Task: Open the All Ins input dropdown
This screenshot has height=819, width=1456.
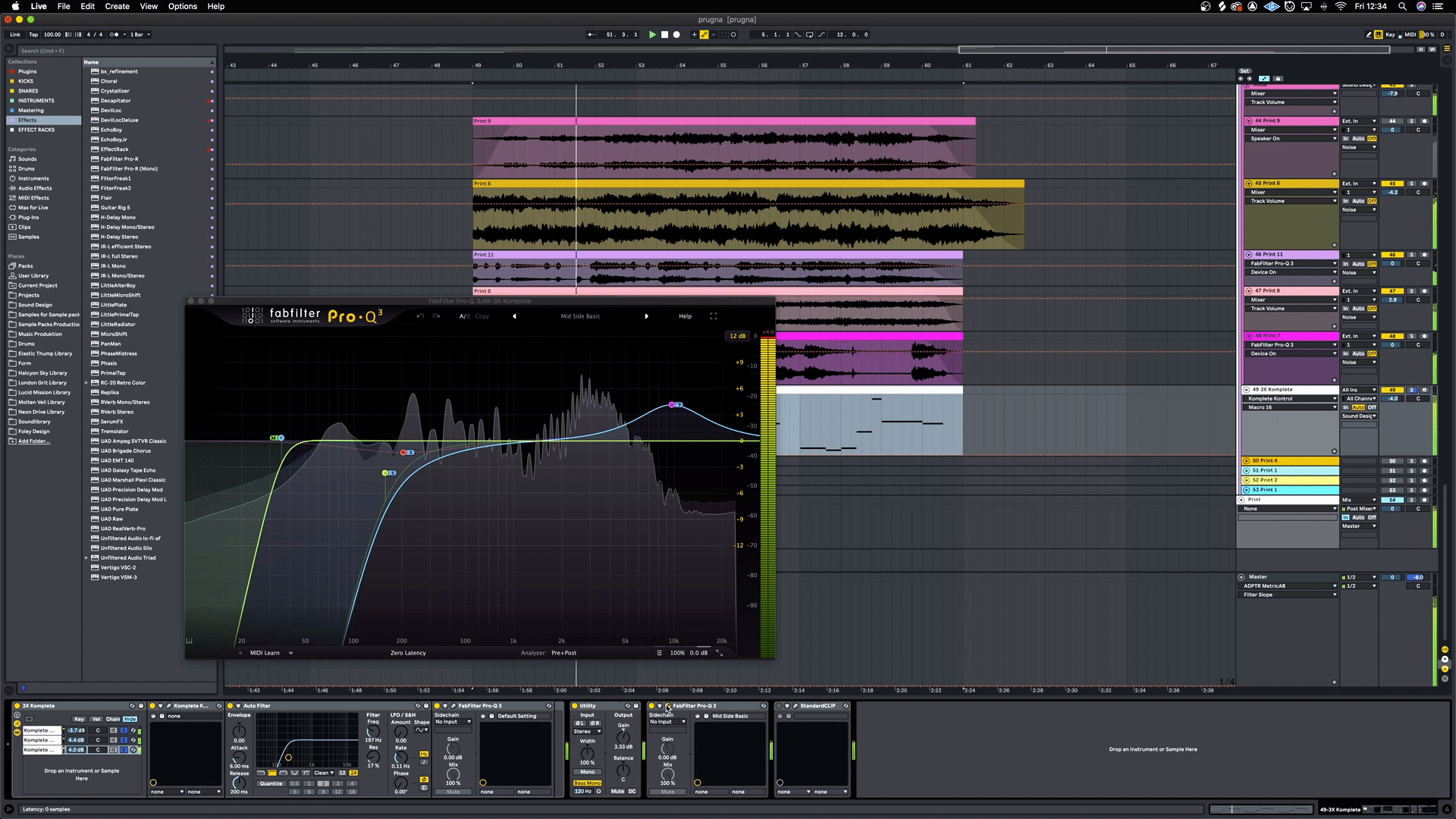Action: (x=1359, y=390)
